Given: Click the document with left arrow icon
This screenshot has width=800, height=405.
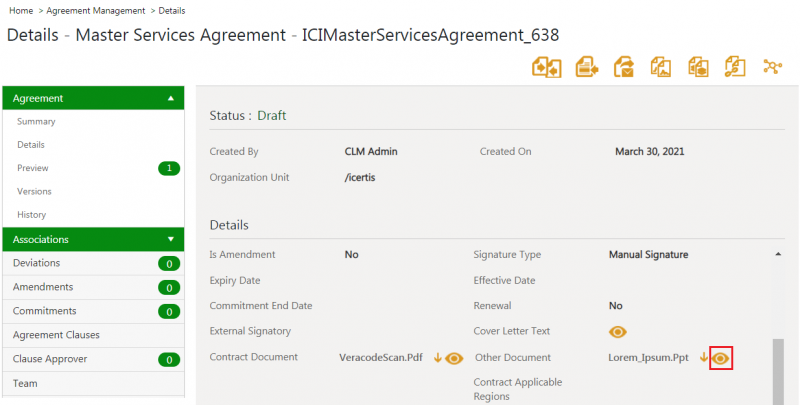Looking at the screenshot, I should 587,67.
